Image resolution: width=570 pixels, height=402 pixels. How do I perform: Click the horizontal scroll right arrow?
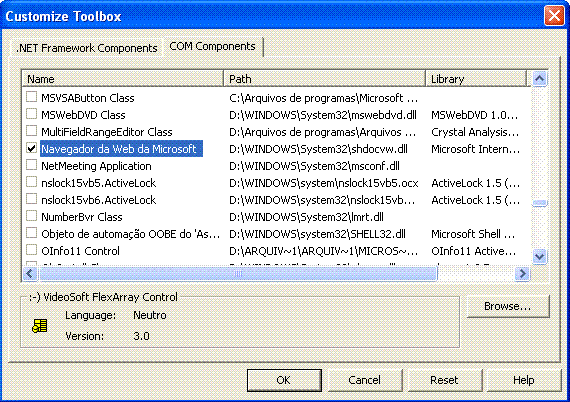(x=522, y=273)
